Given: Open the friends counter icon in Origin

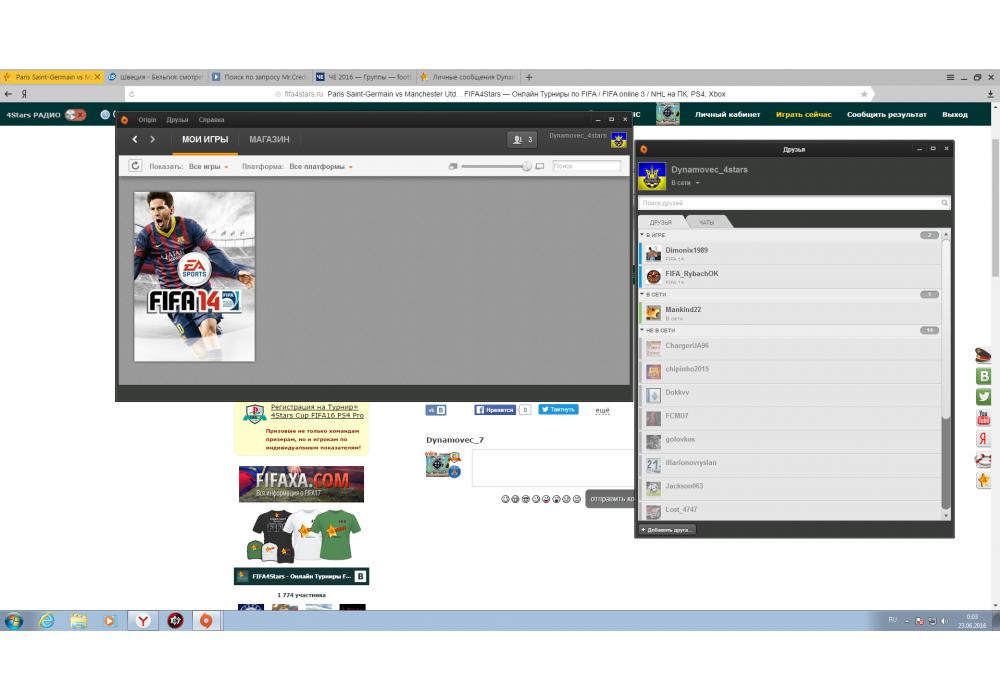Looking at the screenshot, I should tap(521, 140).
